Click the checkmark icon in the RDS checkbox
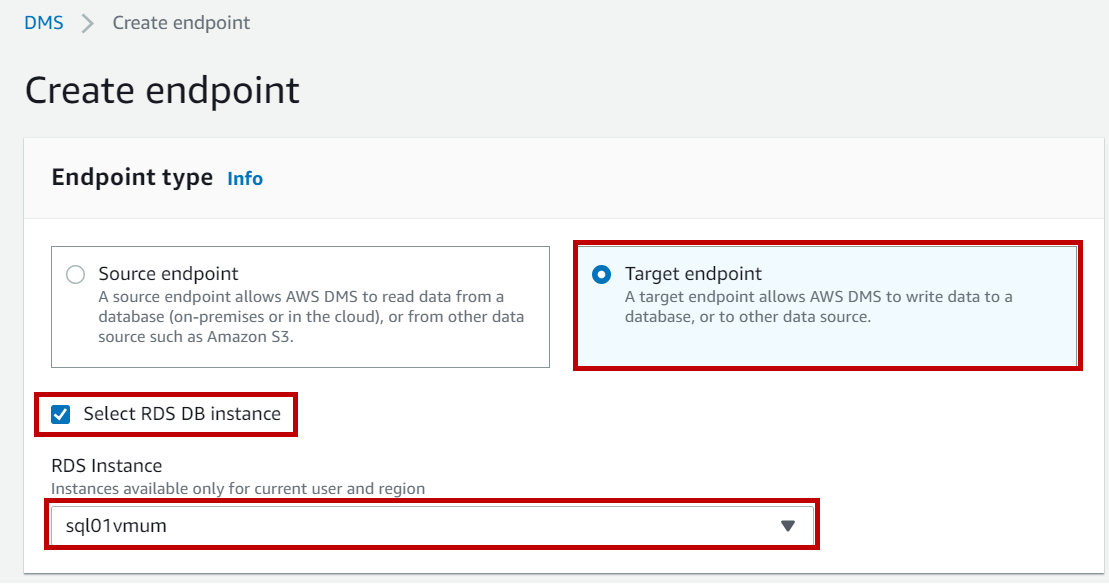 61,414
